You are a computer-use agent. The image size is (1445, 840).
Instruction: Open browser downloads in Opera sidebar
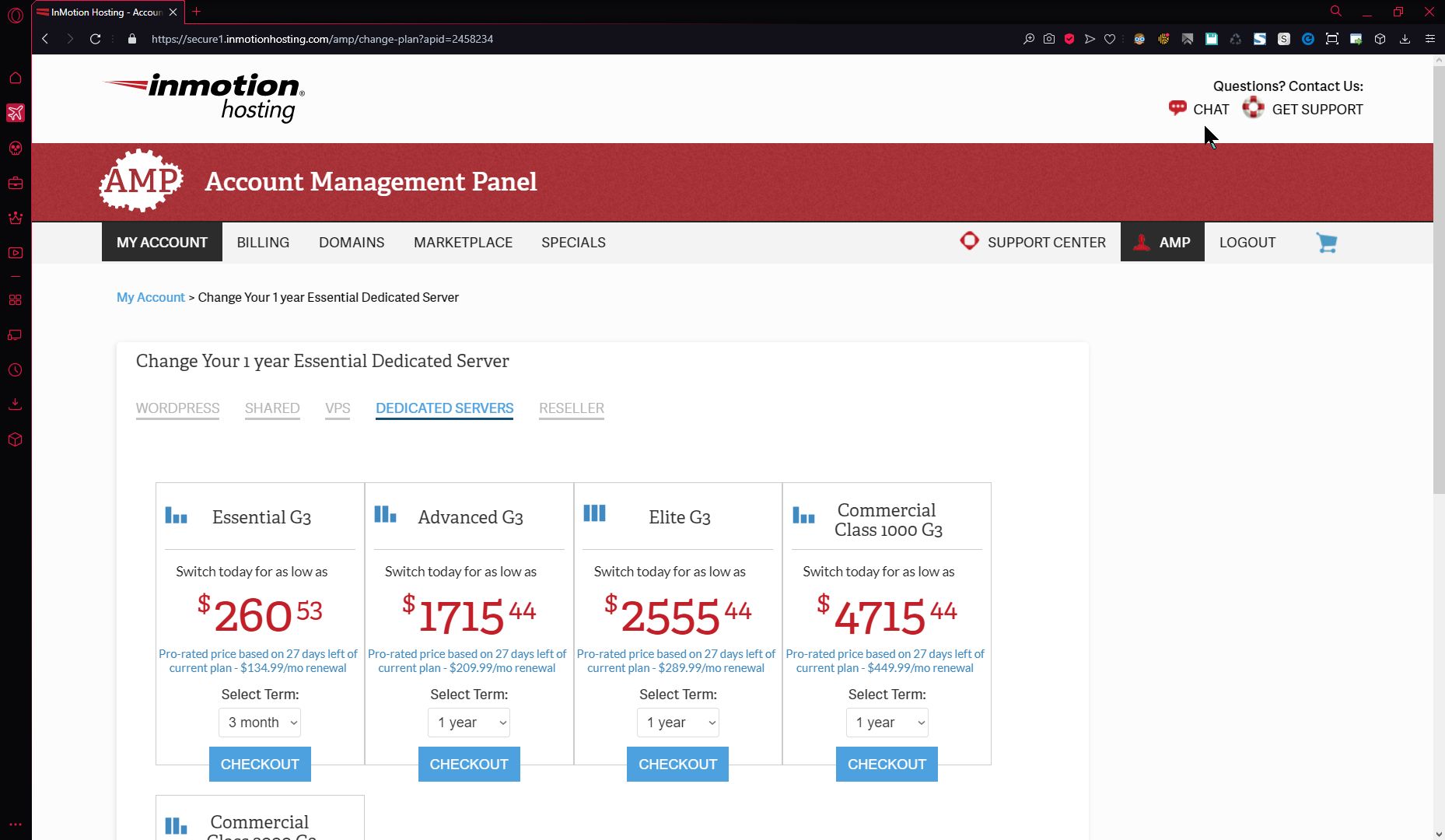click(15, 404)
